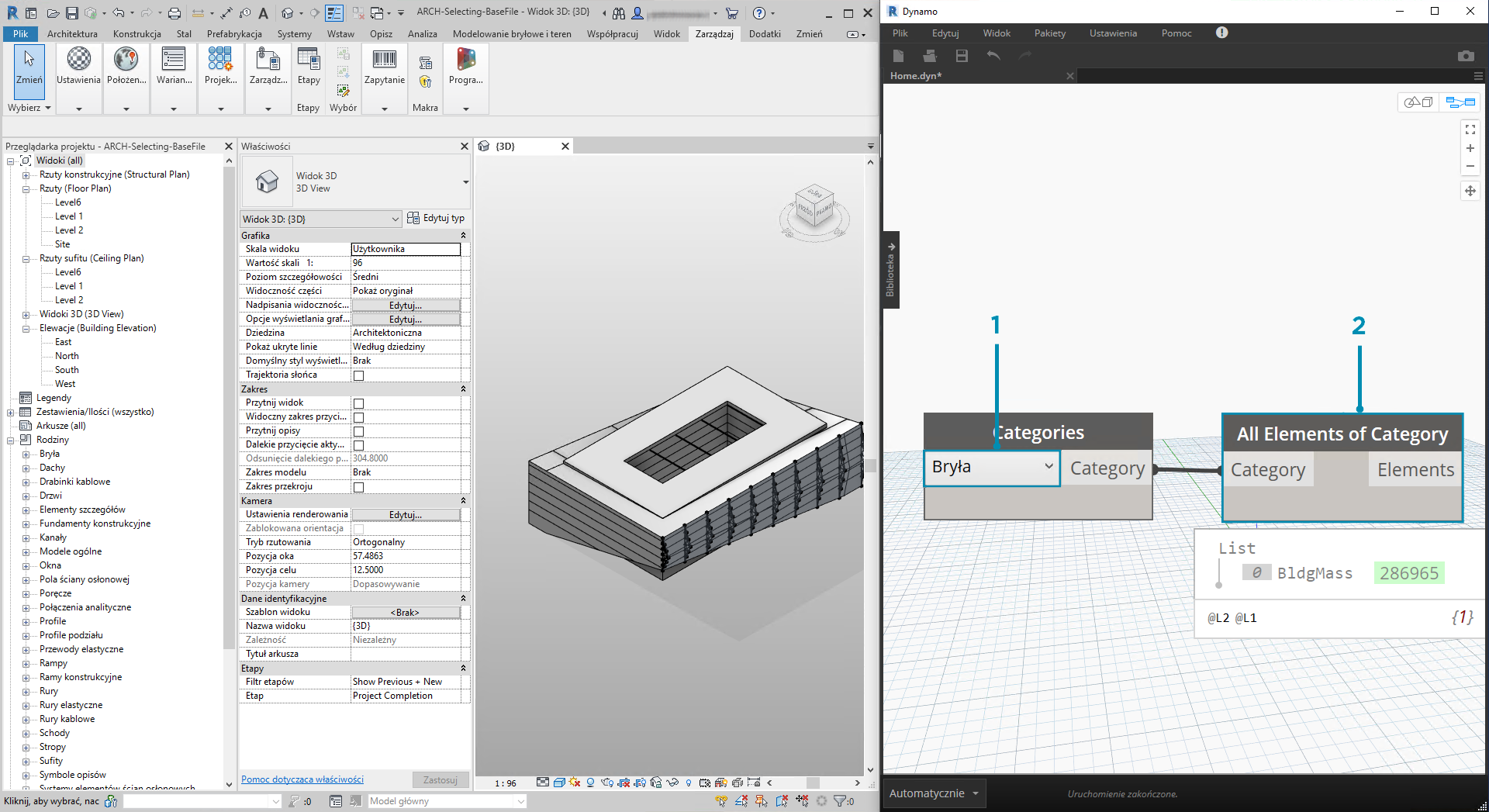The width and height of the screenshot is (1489, 812).
Task: Click Dynamo zoom to fit icon
Action: (x=1470, y=130)
